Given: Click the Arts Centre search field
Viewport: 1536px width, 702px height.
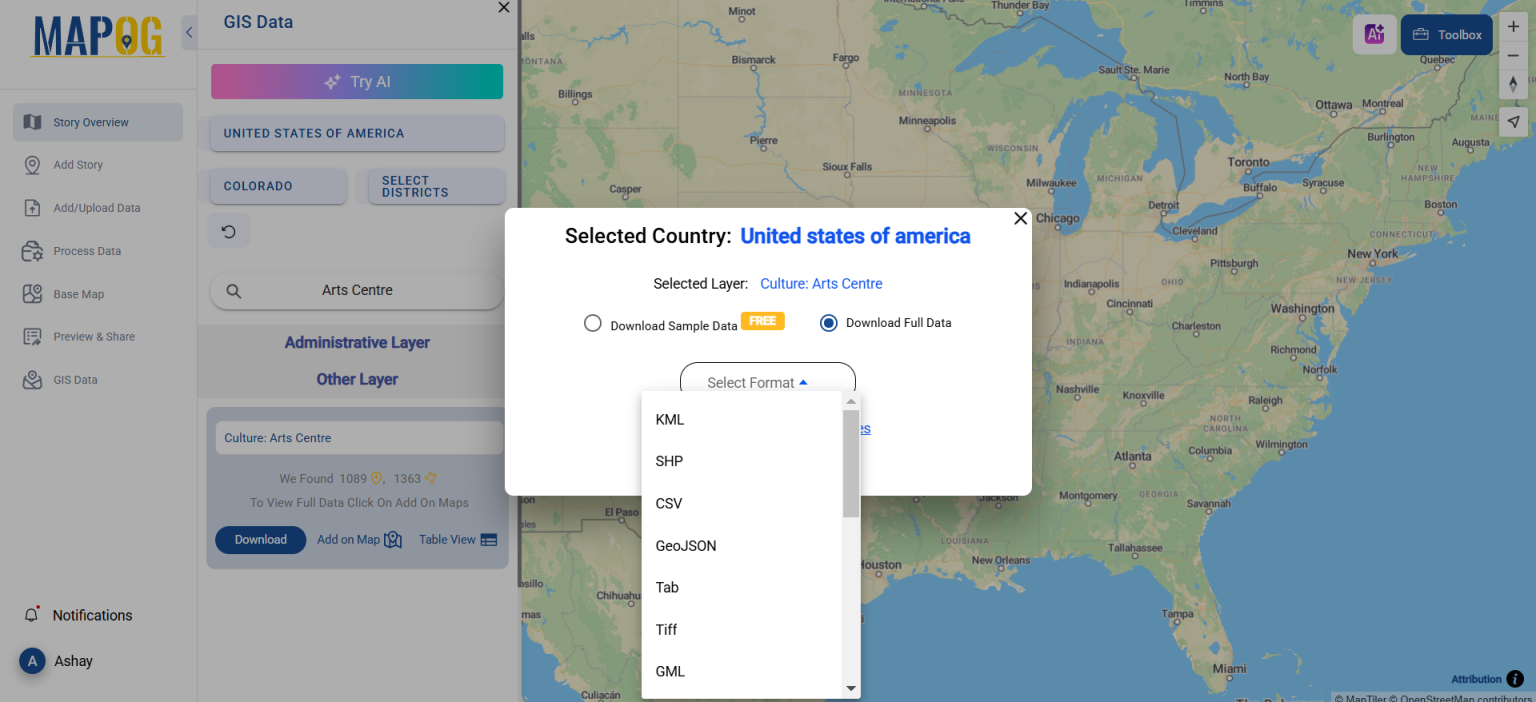Looking at the screenshot, I should point(357,291).
